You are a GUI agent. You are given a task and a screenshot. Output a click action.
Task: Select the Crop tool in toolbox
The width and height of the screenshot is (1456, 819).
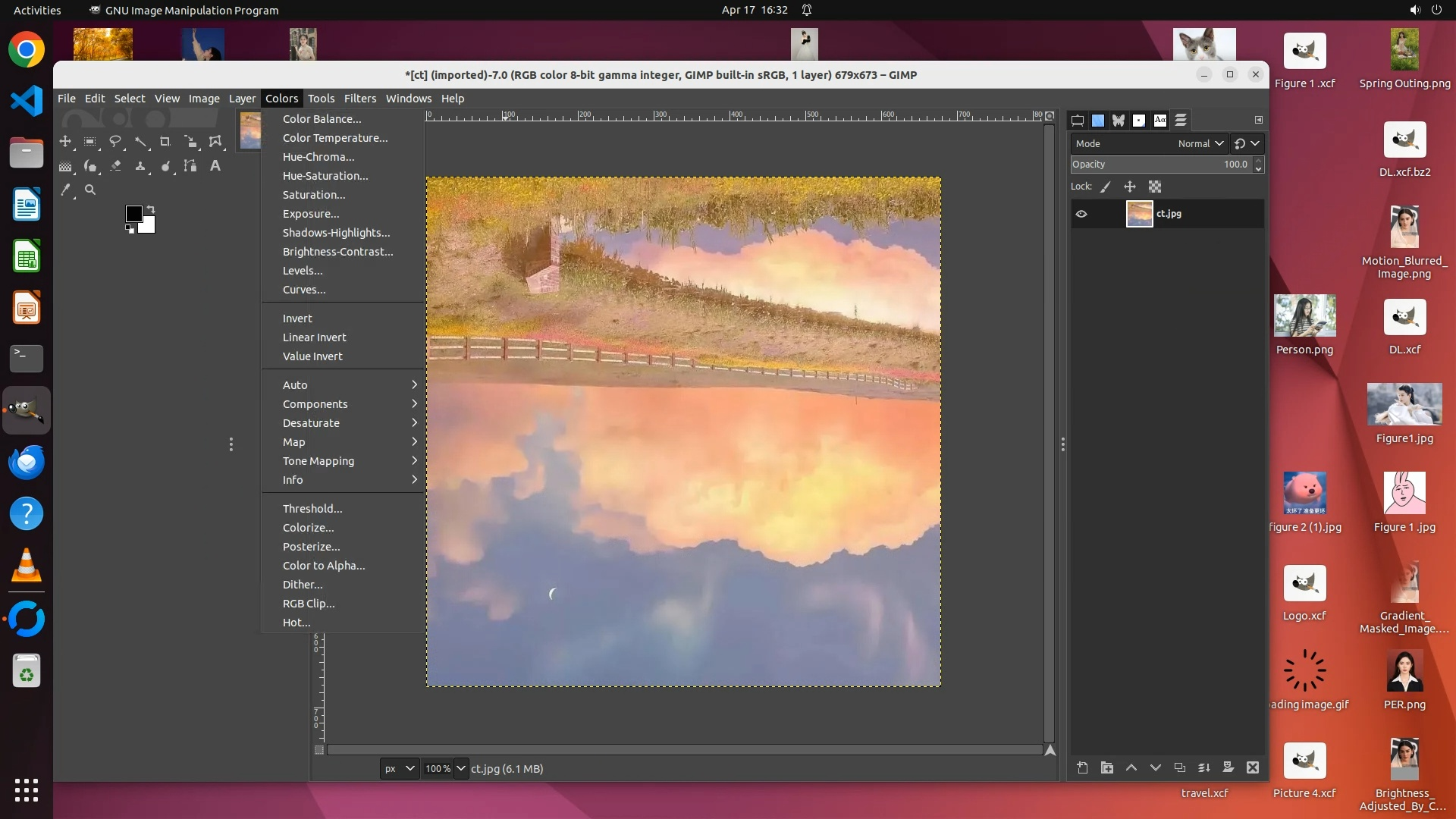pos(165,142)
